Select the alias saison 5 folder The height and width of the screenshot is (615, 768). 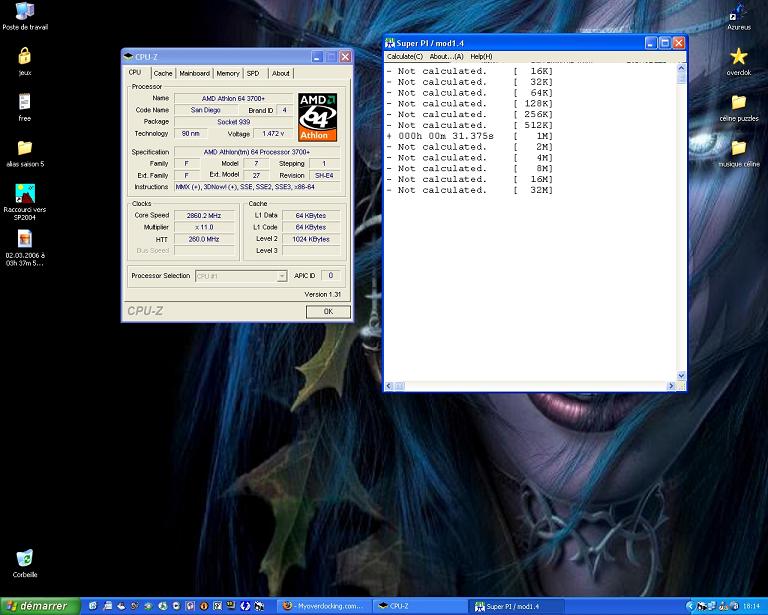click(x=24, y=147)
